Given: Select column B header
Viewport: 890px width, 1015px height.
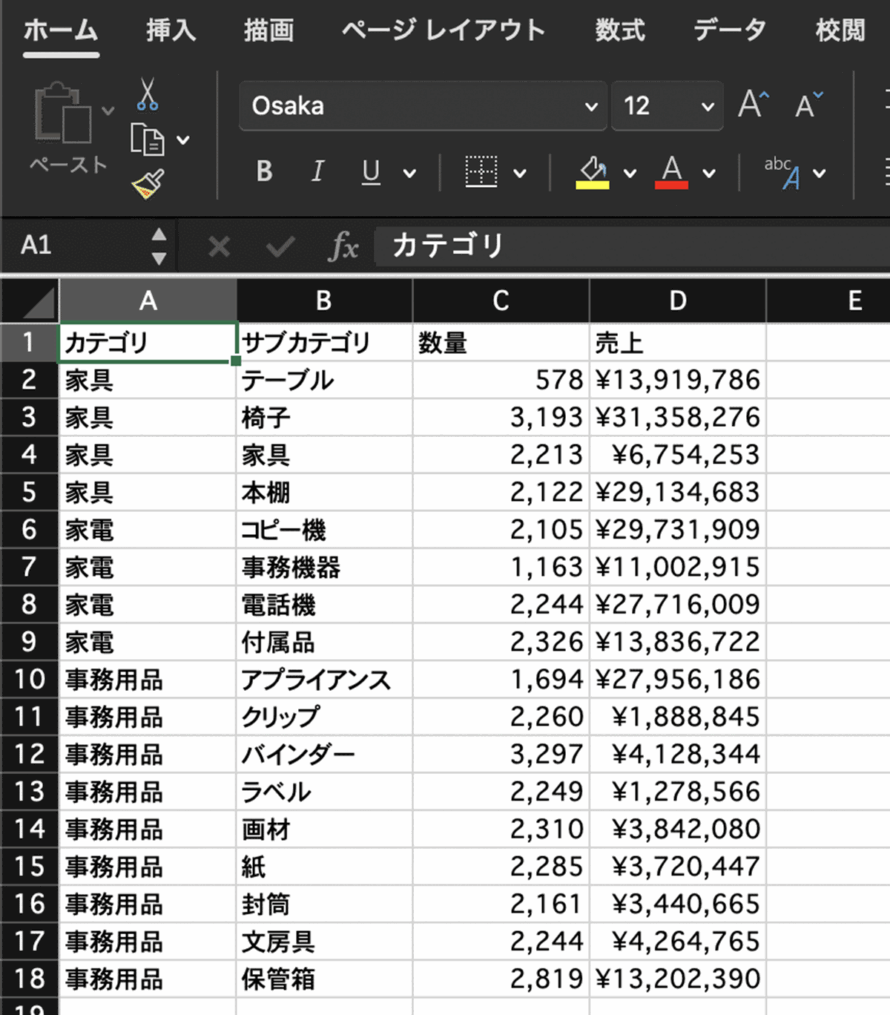Looking at the screenshot, I should pos(324,301).
